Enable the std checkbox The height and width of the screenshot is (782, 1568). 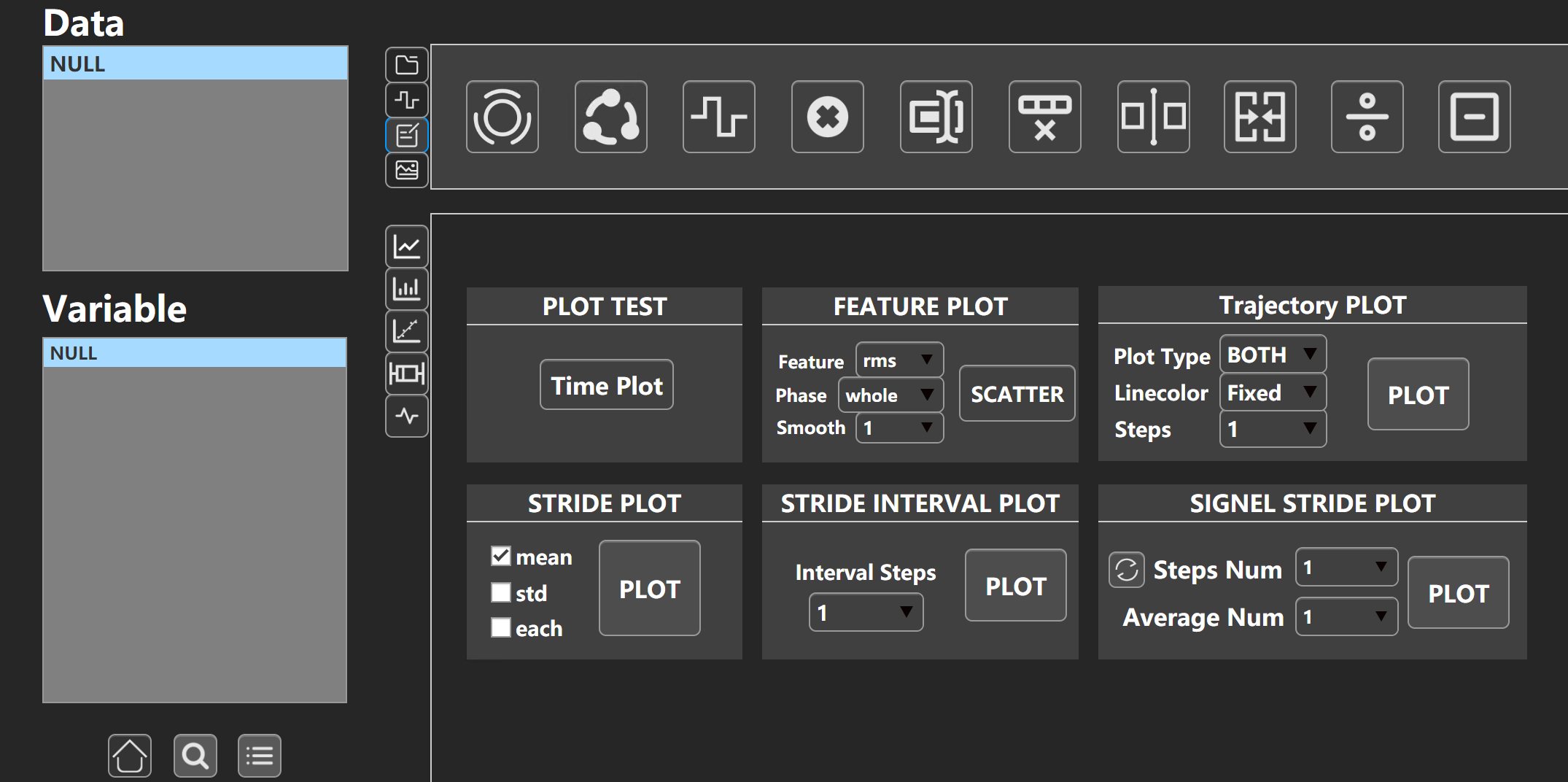pyautogui.click(x=501, y=592)
